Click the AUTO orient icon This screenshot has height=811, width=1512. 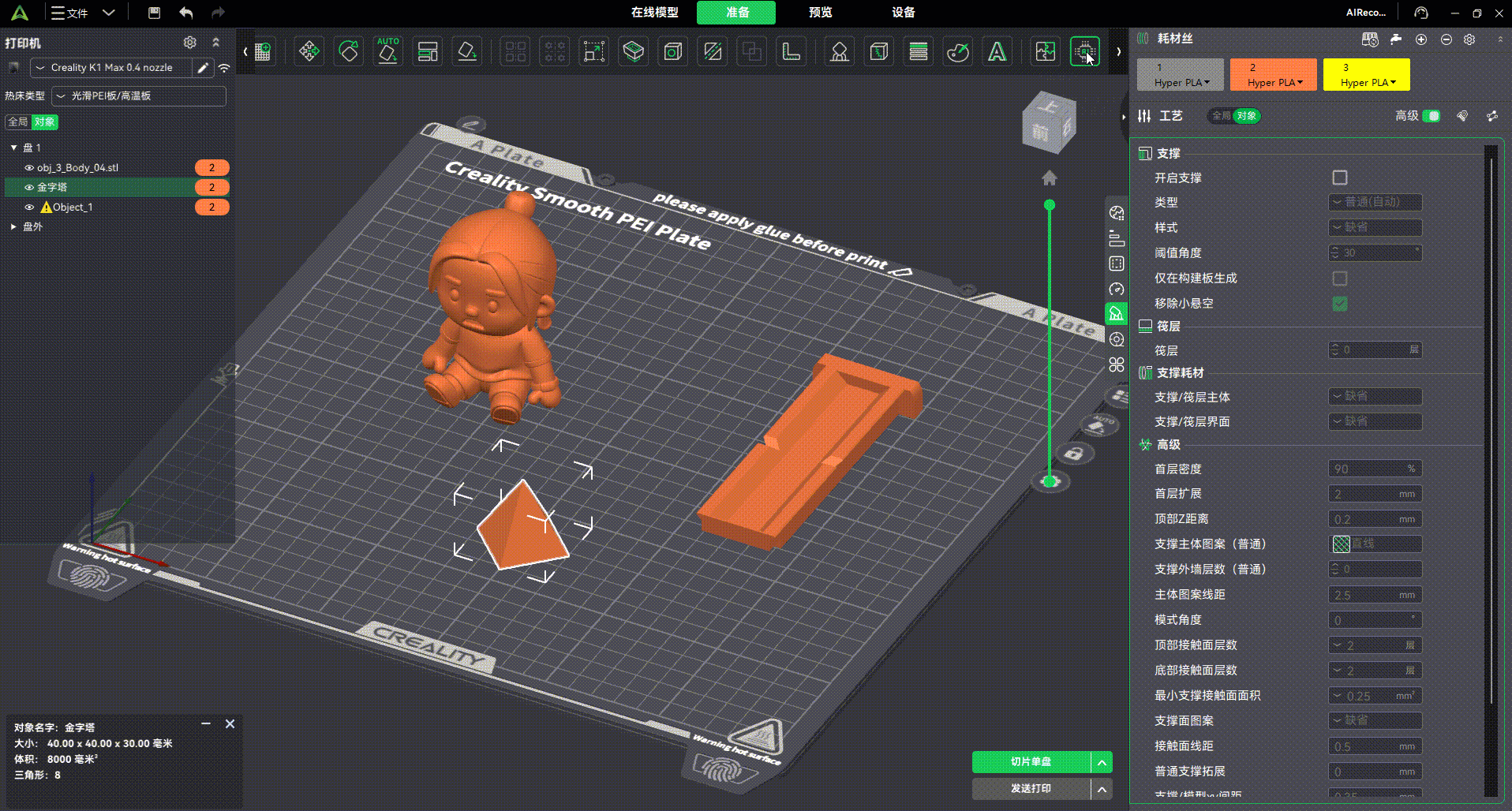click(x=387, y=52)
